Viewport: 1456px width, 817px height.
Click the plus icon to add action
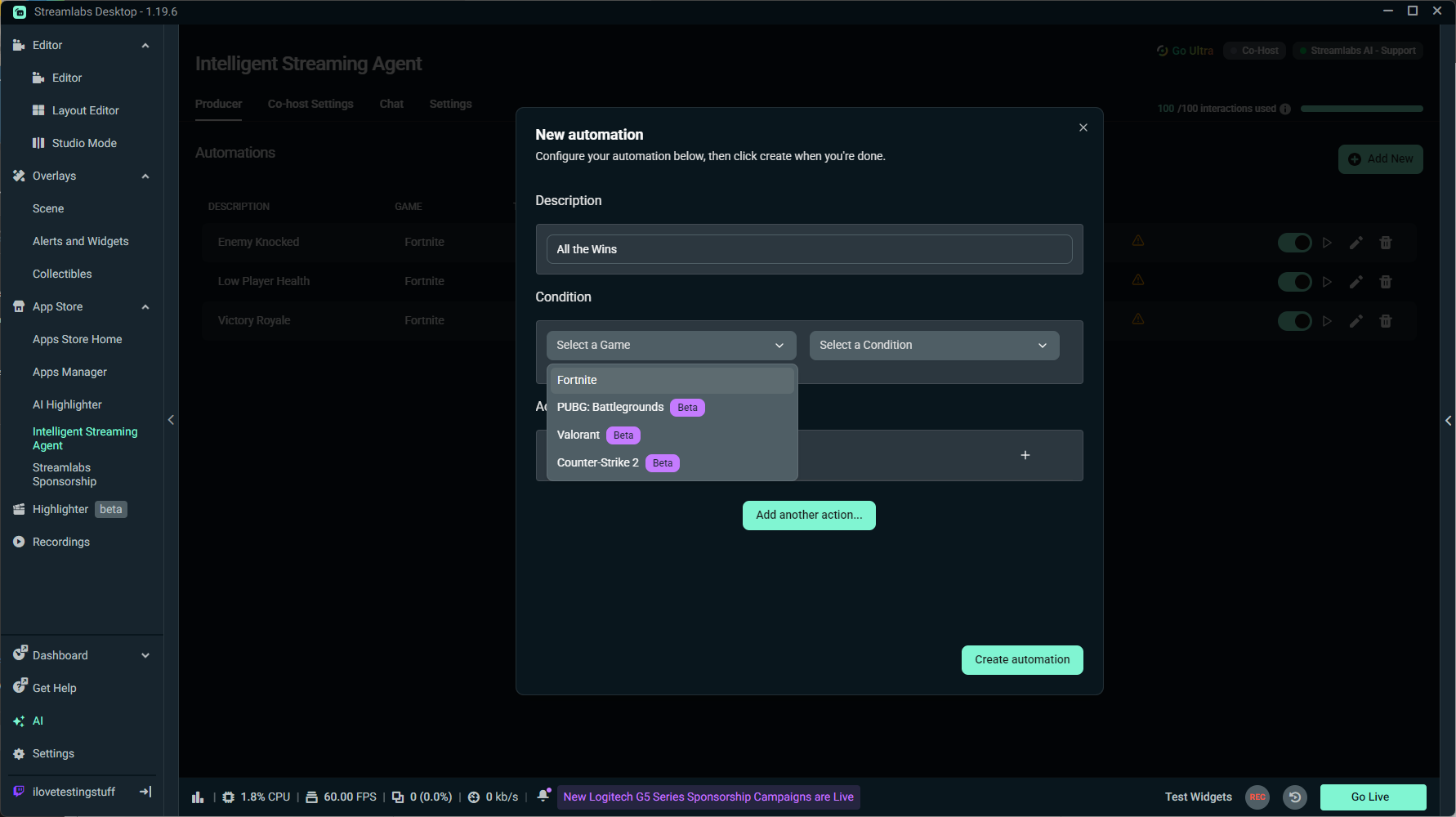[x=1025, y=455]
